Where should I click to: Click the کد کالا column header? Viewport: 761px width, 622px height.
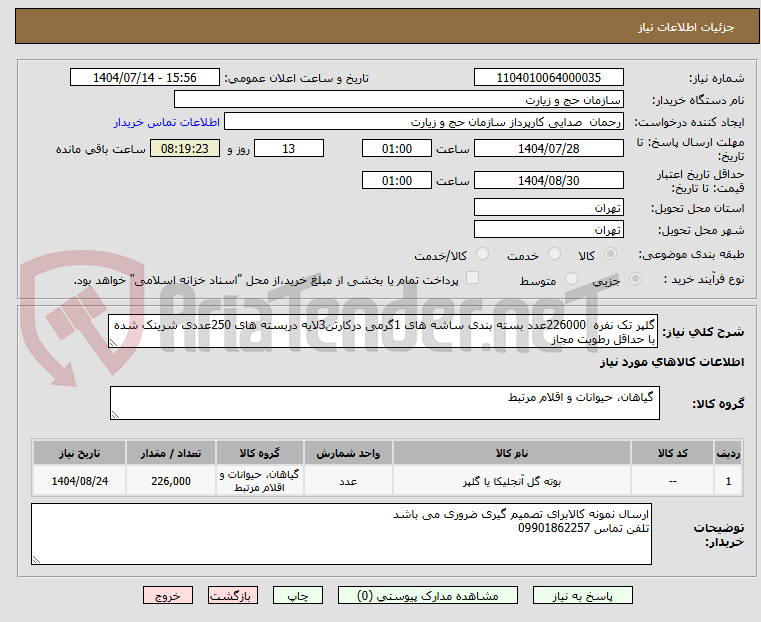(x=672, y=453)
